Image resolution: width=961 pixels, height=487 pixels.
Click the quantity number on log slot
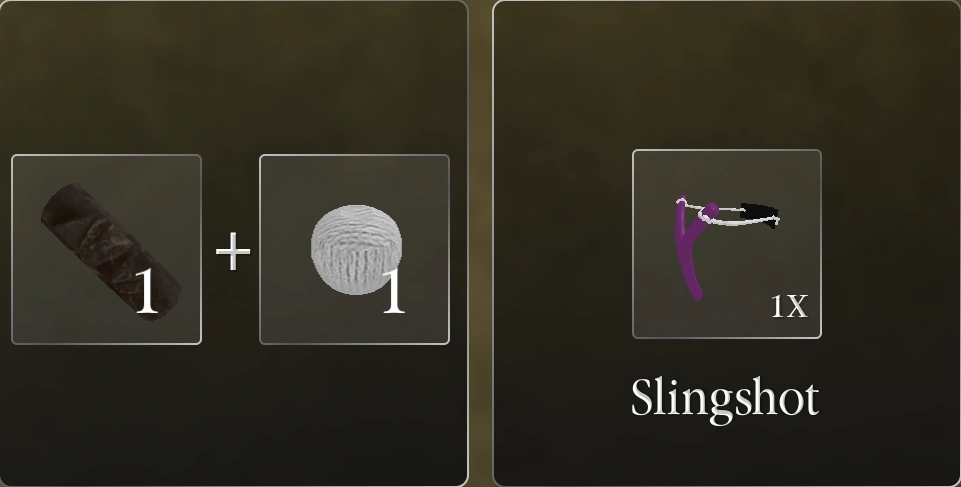(x=146, y=292)
